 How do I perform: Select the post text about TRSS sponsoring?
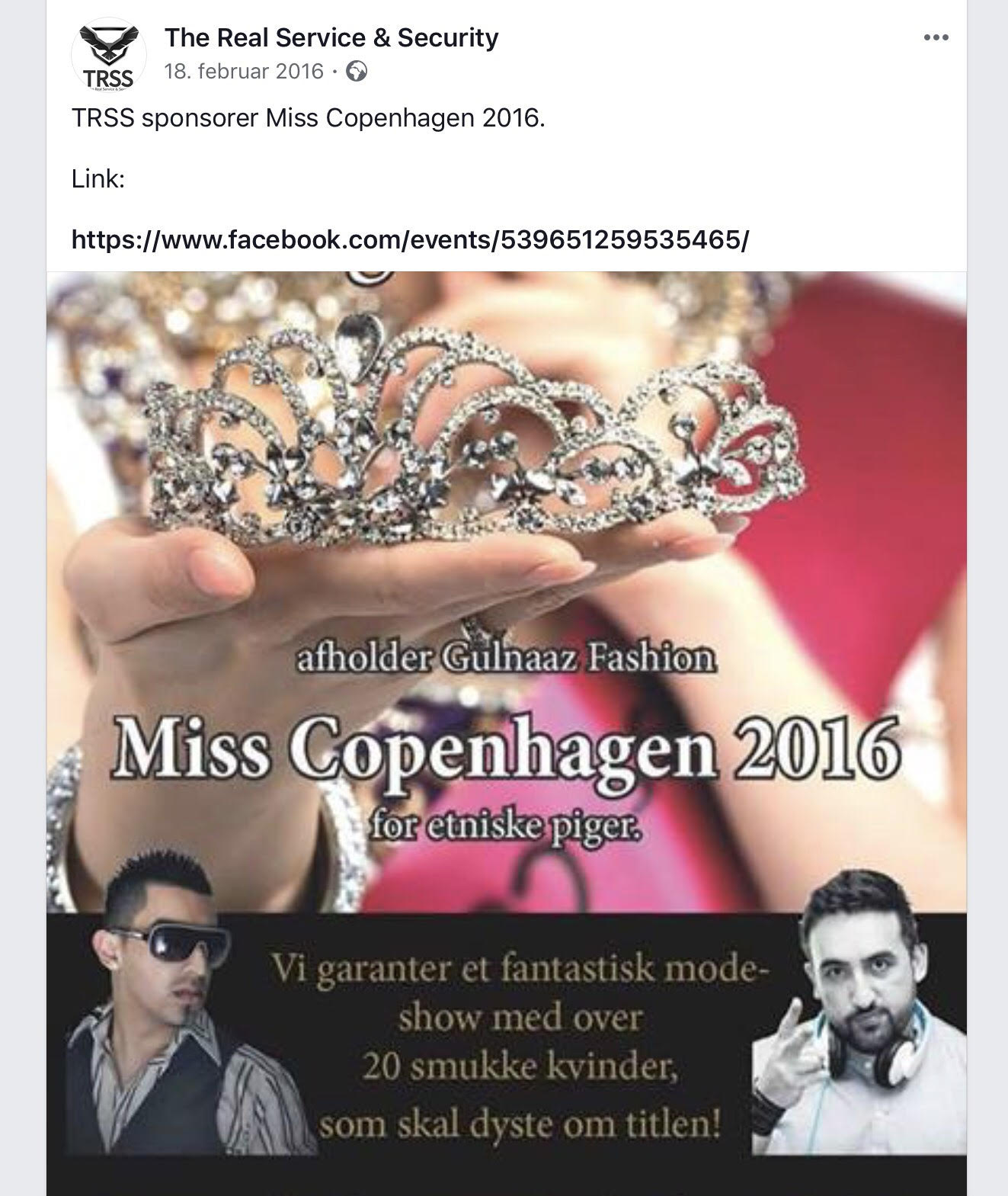click(309, 119)
